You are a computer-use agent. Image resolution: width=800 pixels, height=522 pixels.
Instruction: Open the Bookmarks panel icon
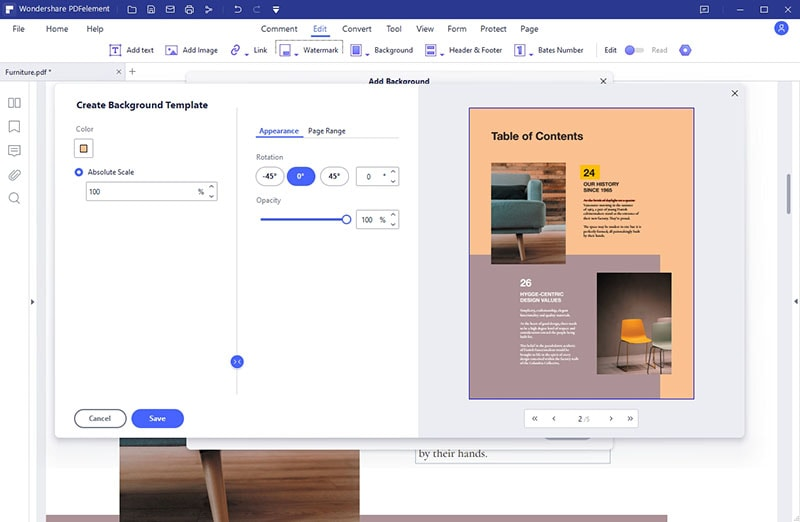click(x=14, y=127)
